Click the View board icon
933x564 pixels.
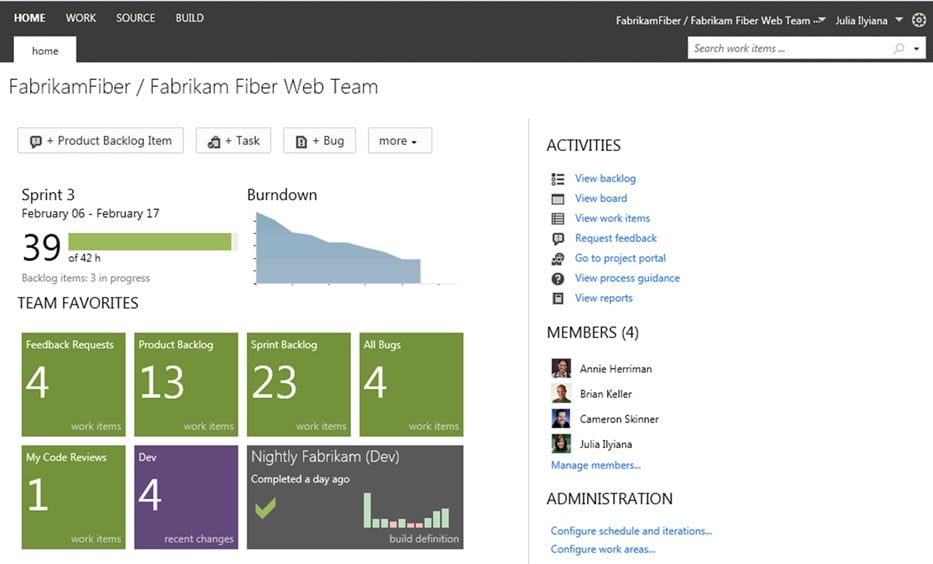tap(558, 199)
